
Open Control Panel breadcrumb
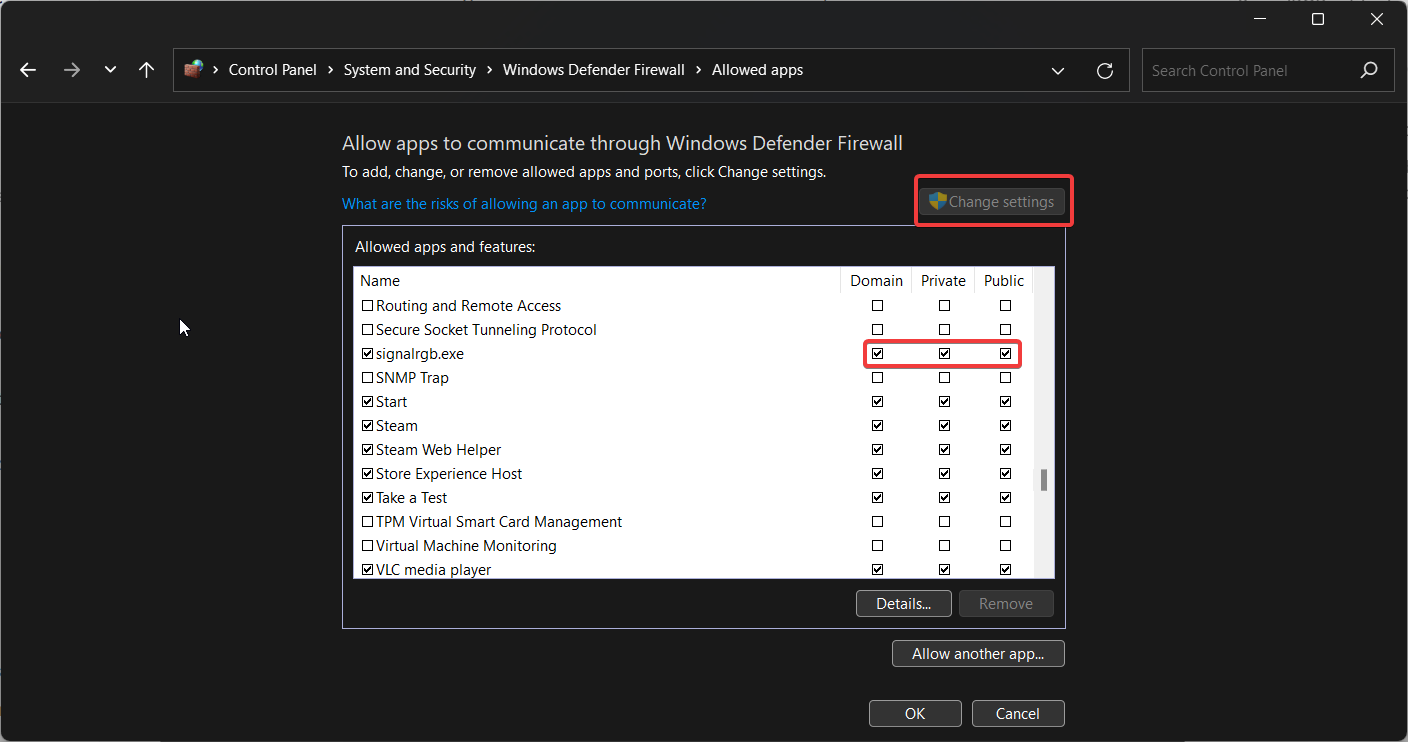pos(273,70)
